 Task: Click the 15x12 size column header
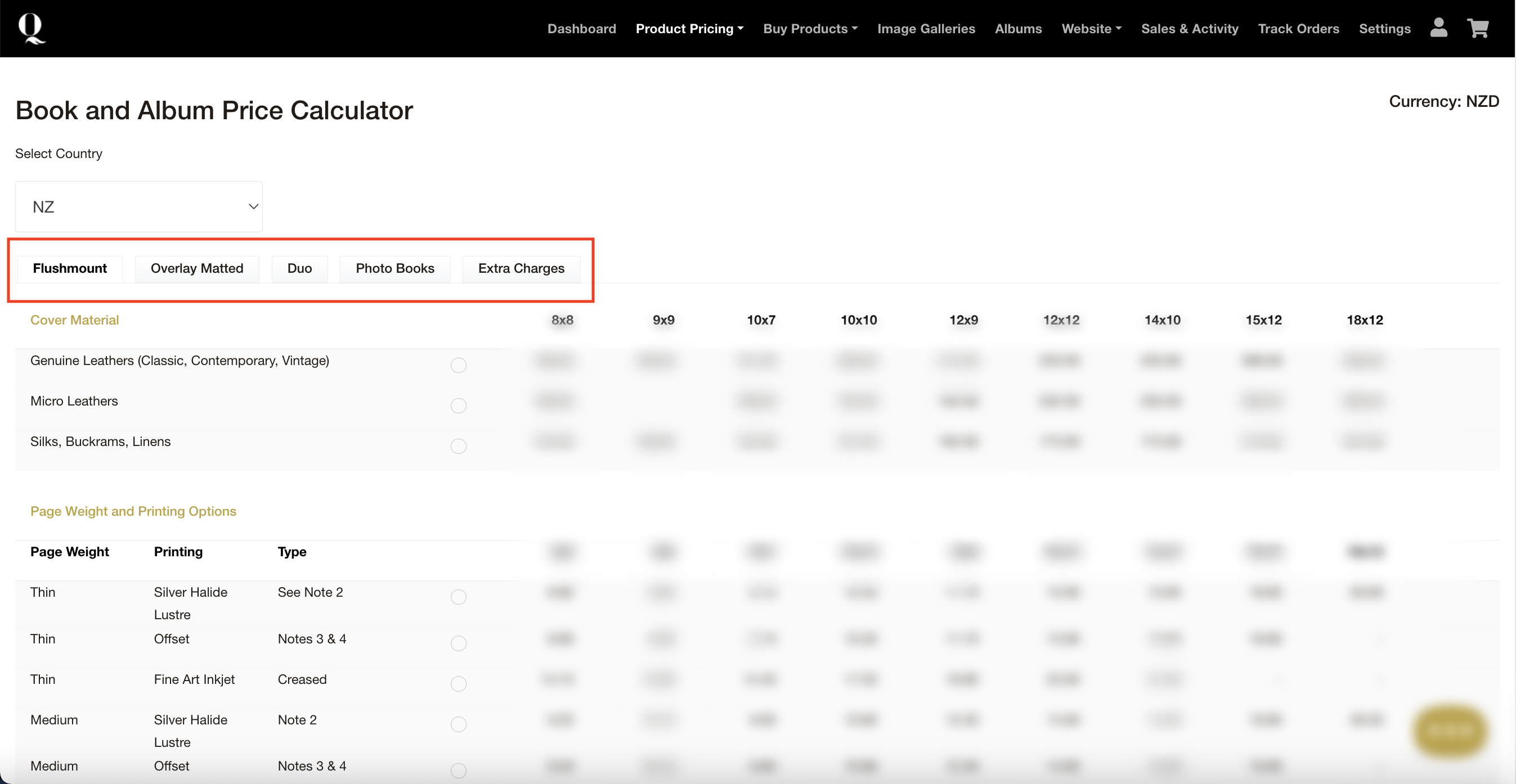click(x=1263, y=320)
